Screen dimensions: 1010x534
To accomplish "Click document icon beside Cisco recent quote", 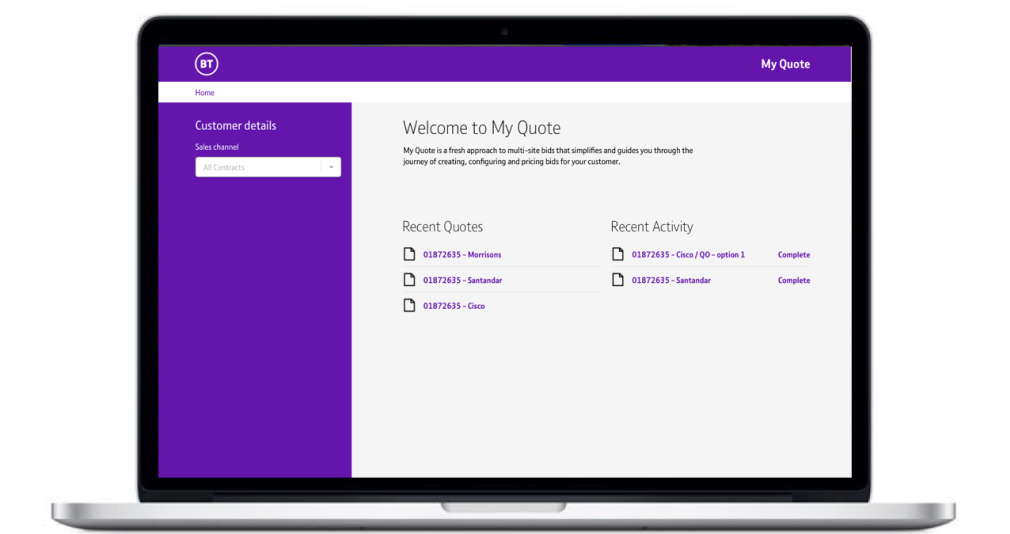I will pyautogui.click(x=409, y=306).
